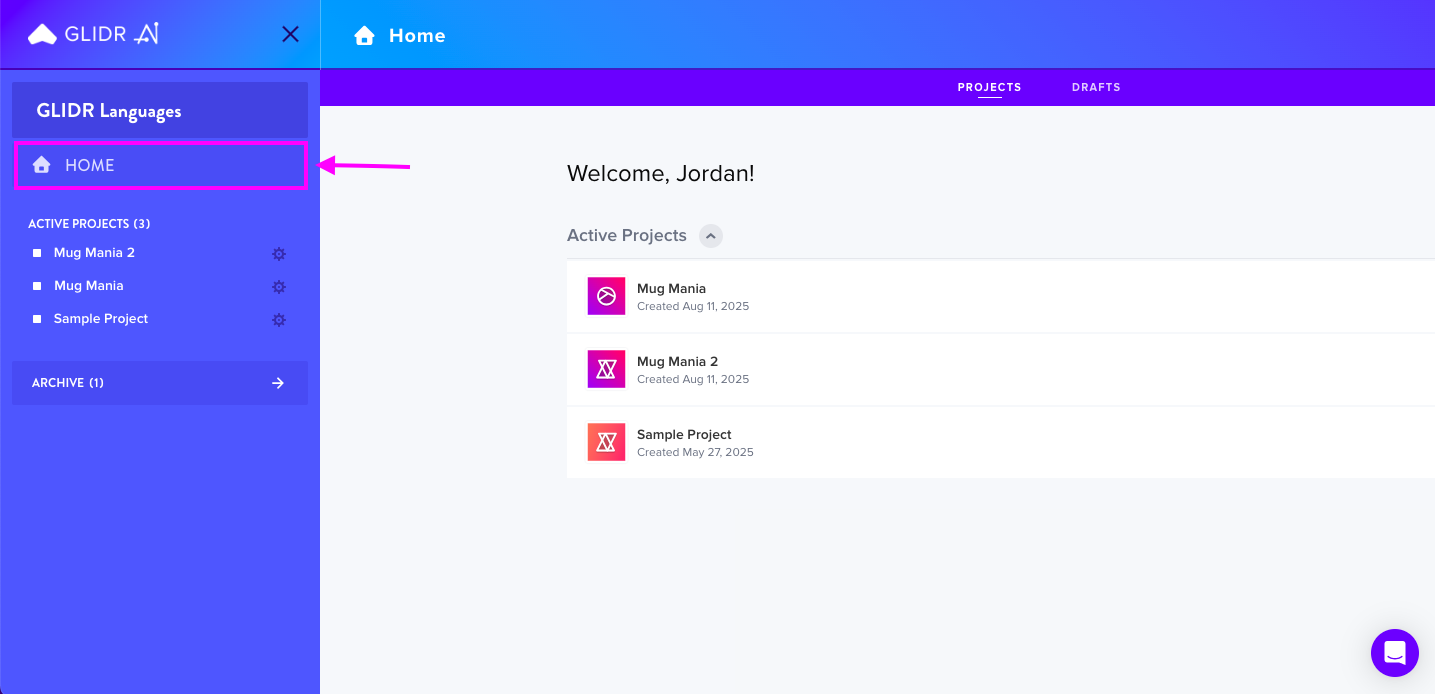Go to HOME in the sidebar
Viewport: 1435px width, 694px height.
(160, 165)
